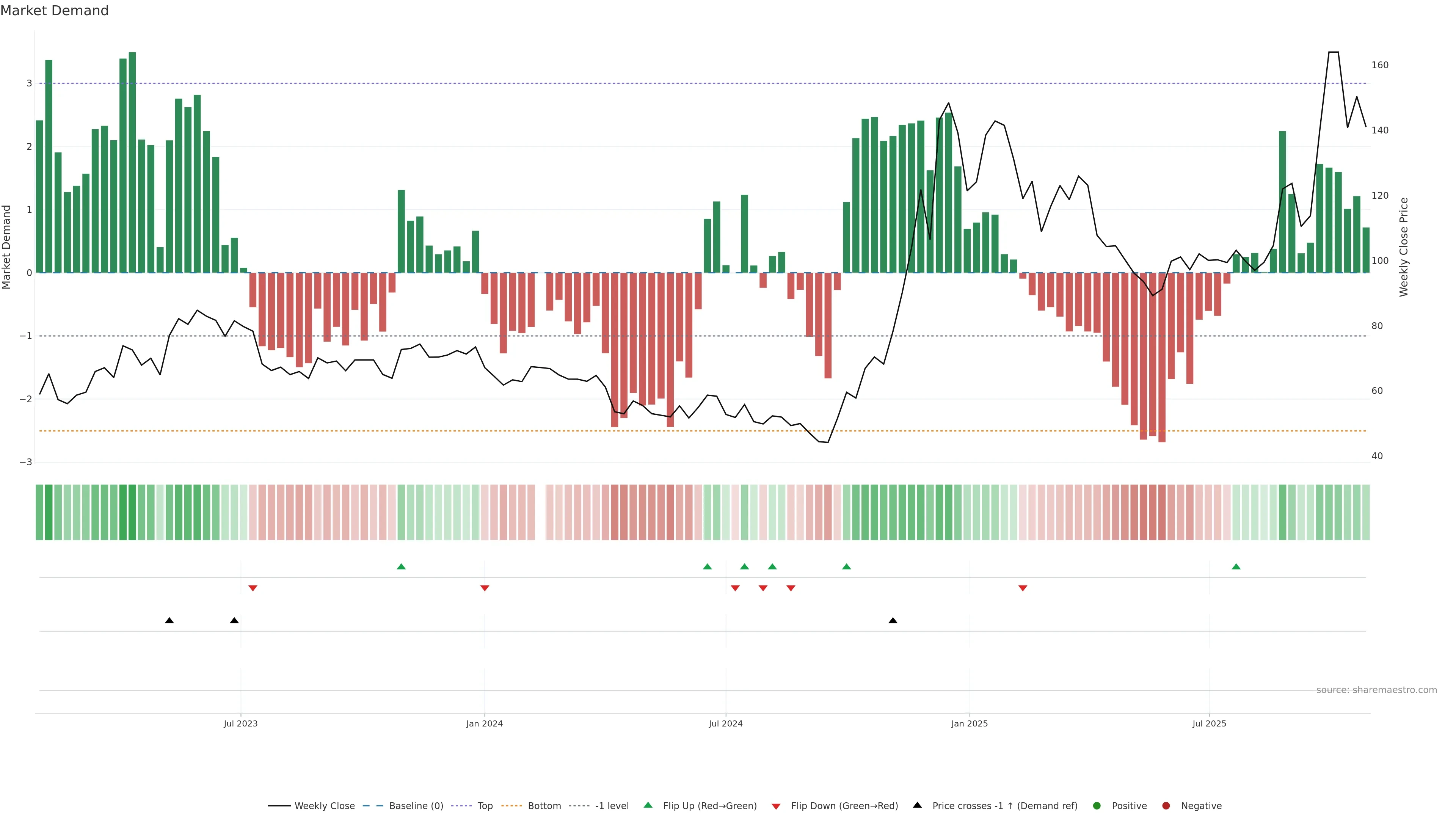Click the red Flip Down triangle legend icon
Screen dimensions: 1456x819
click(776, 806)
